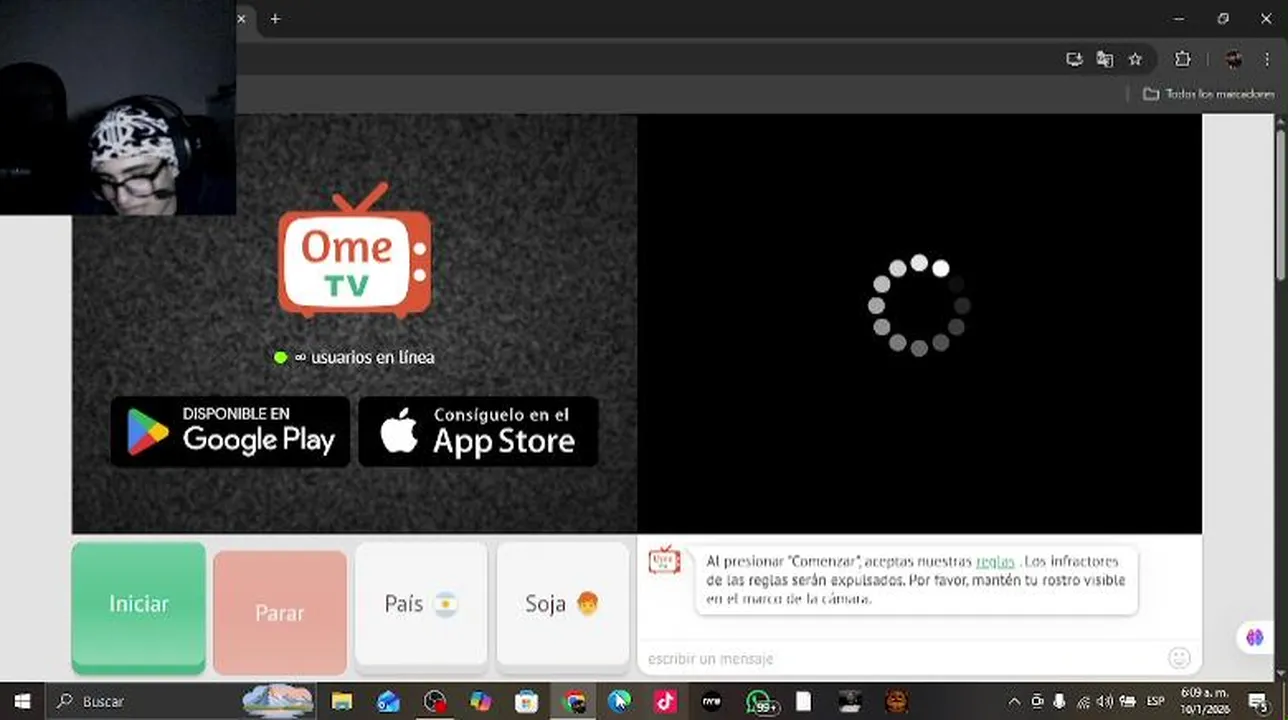Open the browser extensions puzzle icon
This screenshot has height=720, width=1288.
[1183, 59]
